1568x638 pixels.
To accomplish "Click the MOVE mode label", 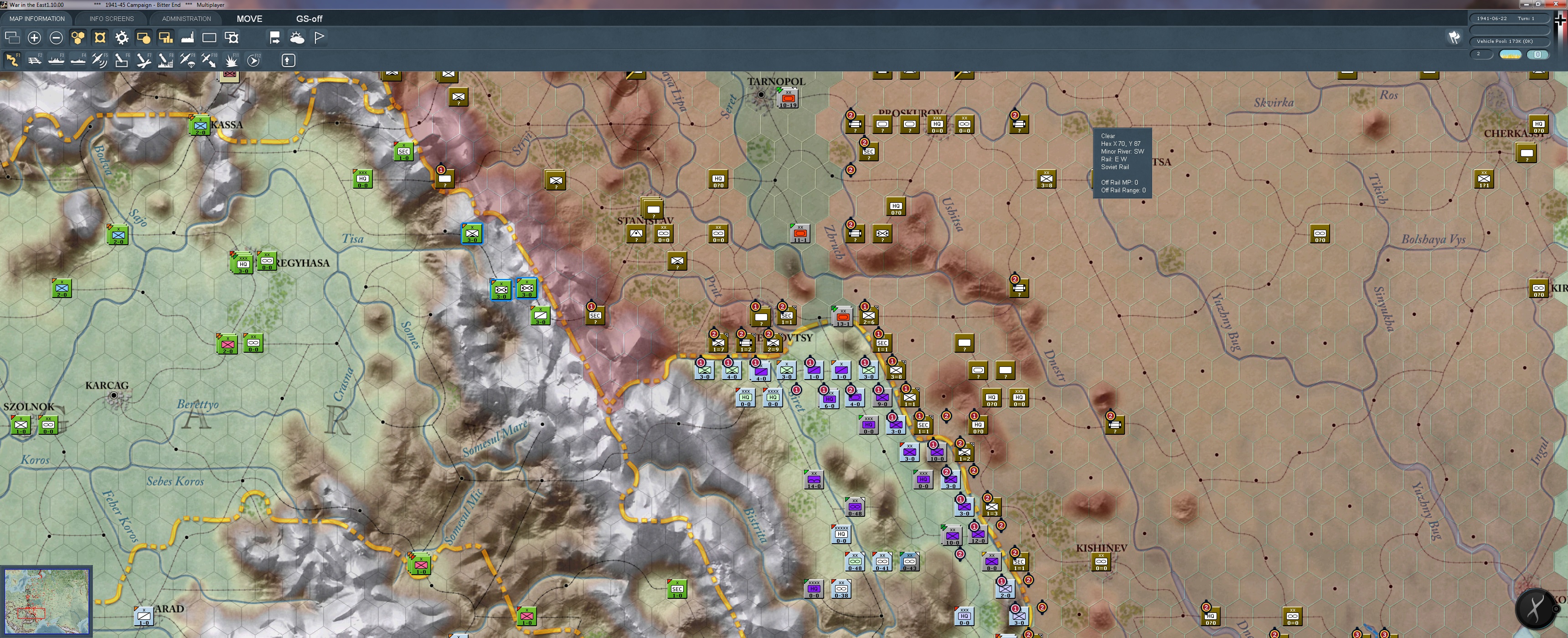I will [x=250, y=19].
